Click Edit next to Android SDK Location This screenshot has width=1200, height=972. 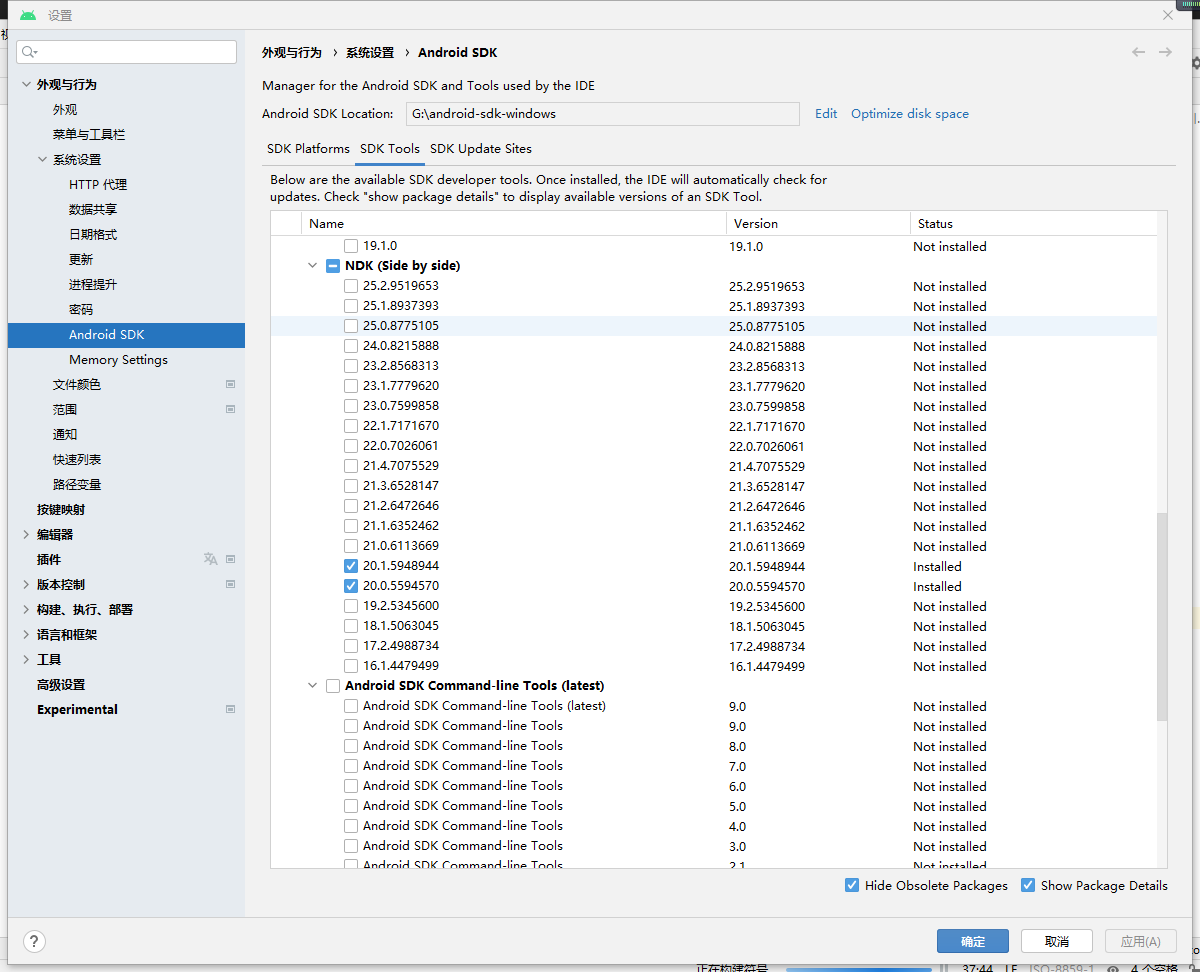[825, 113]
